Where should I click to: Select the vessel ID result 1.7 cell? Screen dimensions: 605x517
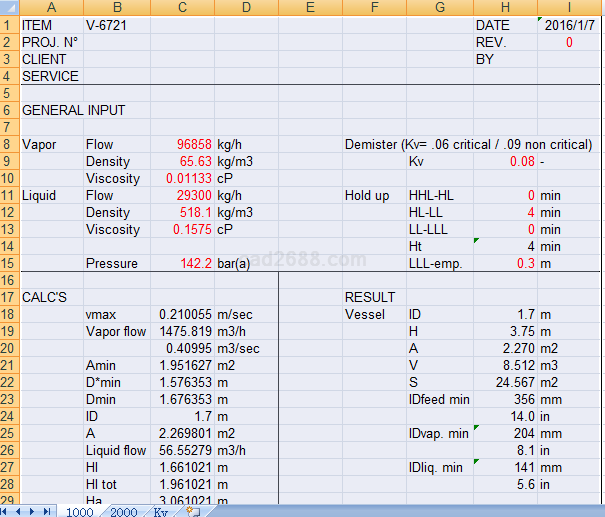[x=504, y=315]
